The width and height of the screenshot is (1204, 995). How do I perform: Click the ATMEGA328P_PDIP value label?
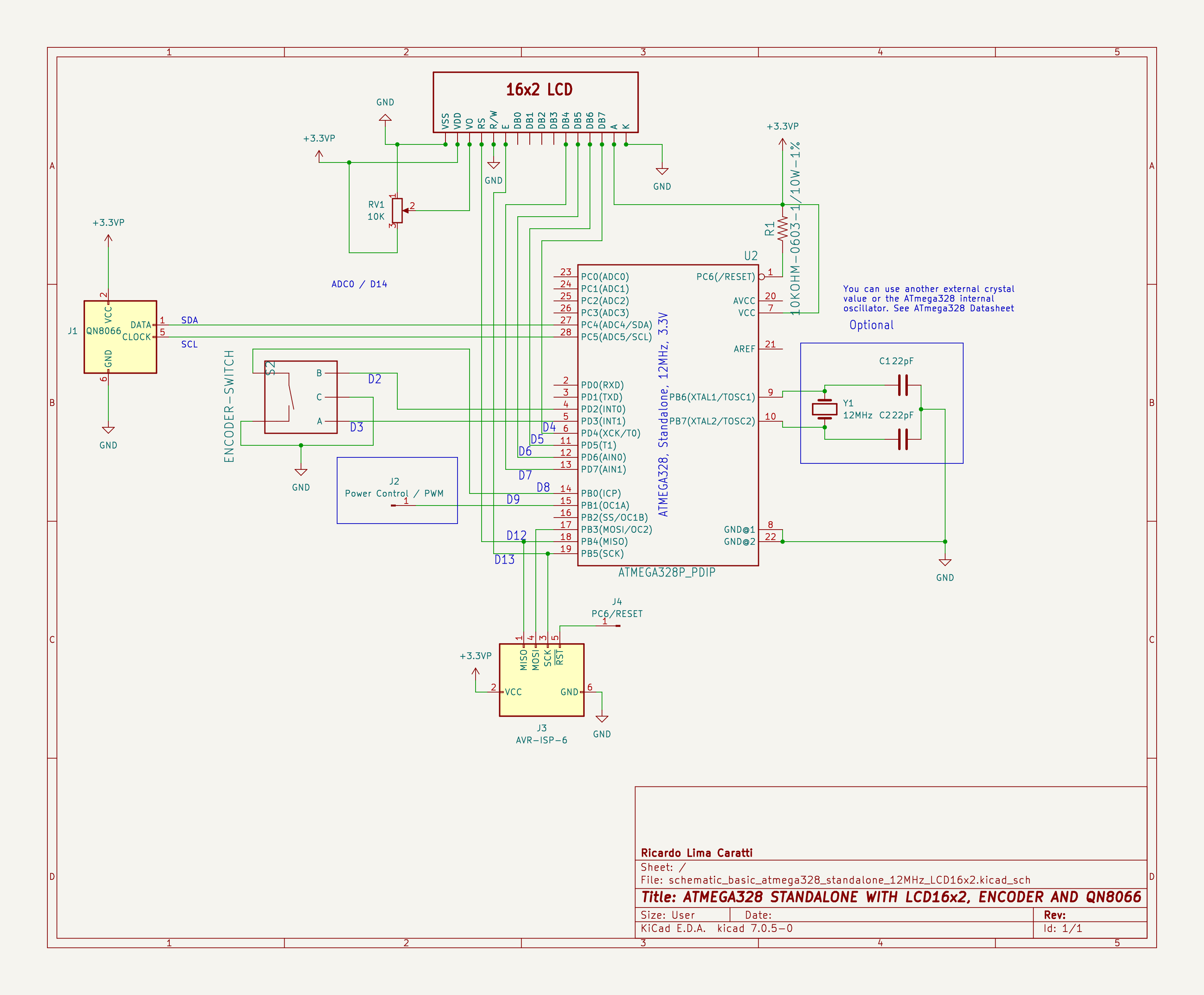667,573
